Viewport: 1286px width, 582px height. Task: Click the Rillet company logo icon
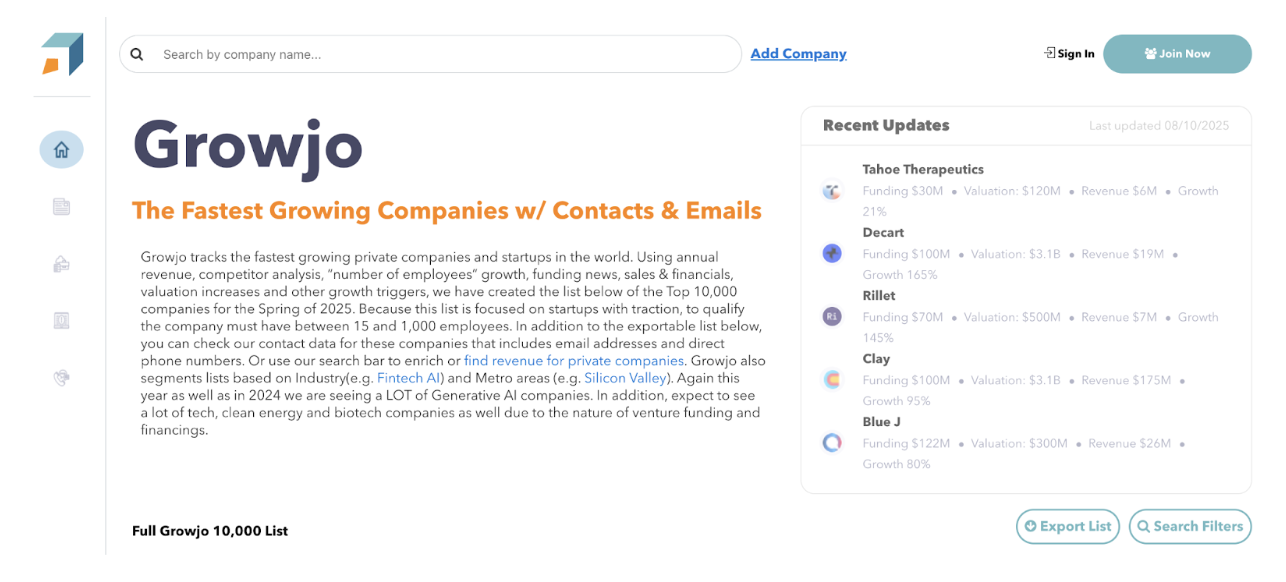(832, 317)
